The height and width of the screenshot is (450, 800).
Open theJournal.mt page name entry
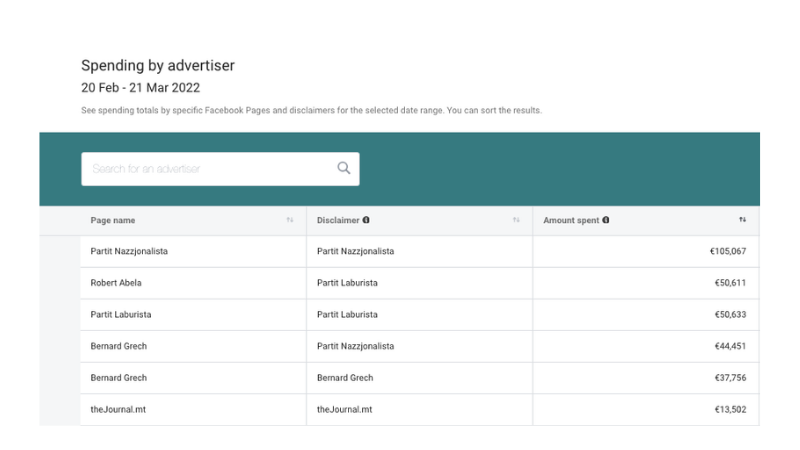click(x=119, y=410)
